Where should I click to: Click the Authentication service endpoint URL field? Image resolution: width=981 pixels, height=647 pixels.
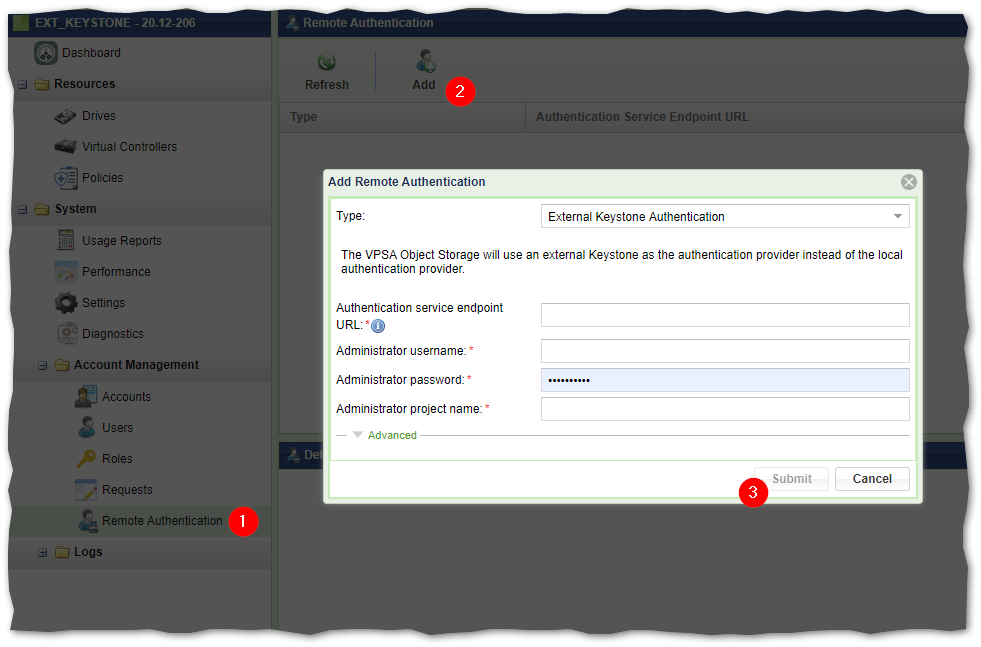[x=725, y=315]
